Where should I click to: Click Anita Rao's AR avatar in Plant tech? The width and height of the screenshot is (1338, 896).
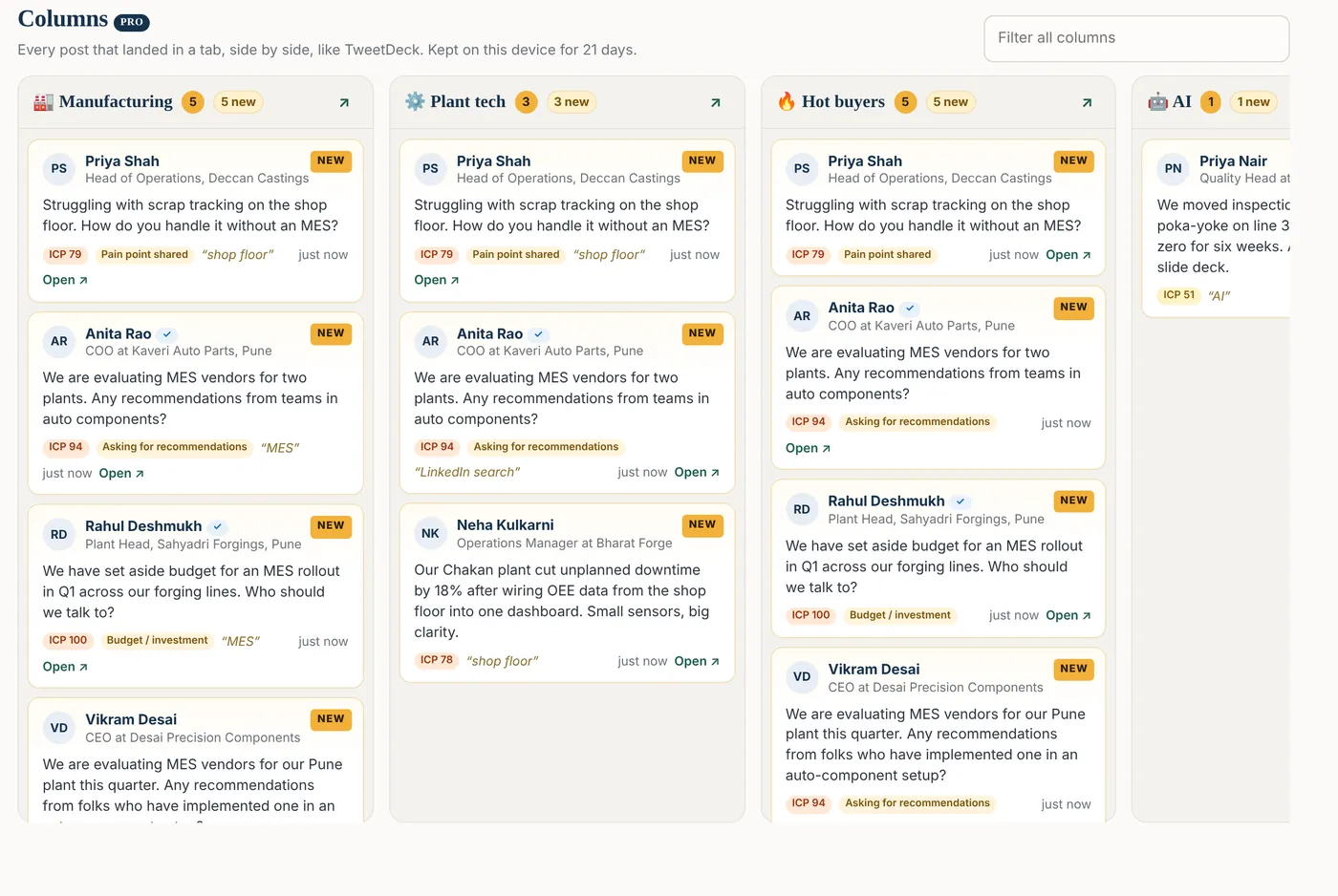pyautogui.click(x=431, y=341)
